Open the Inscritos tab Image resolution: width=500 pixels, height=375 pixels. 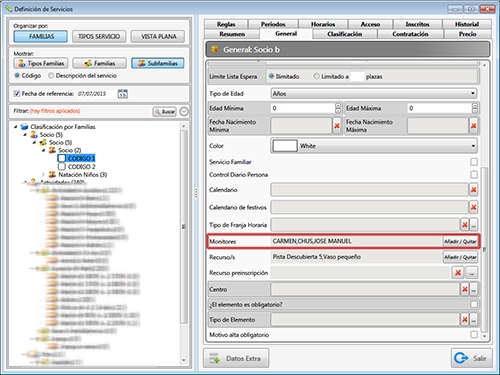(x=417, y=24)
